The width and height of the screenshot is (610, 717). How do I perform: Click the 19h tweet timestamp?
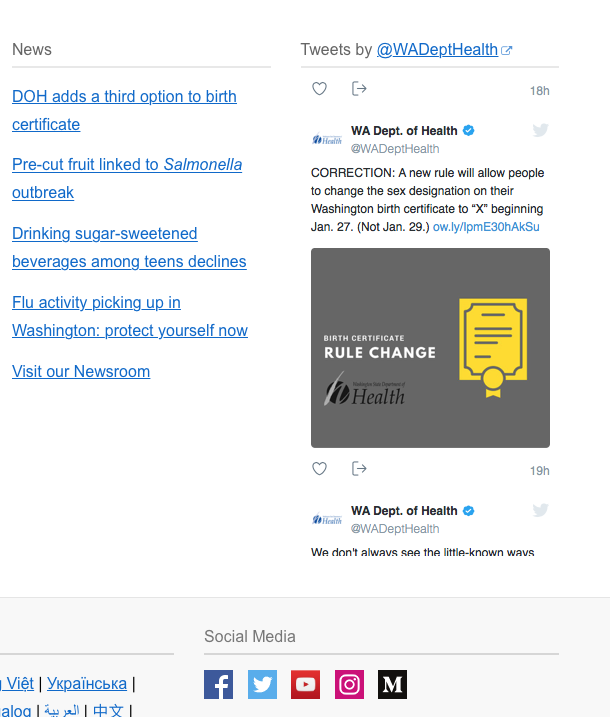click(x=539, y=471)
